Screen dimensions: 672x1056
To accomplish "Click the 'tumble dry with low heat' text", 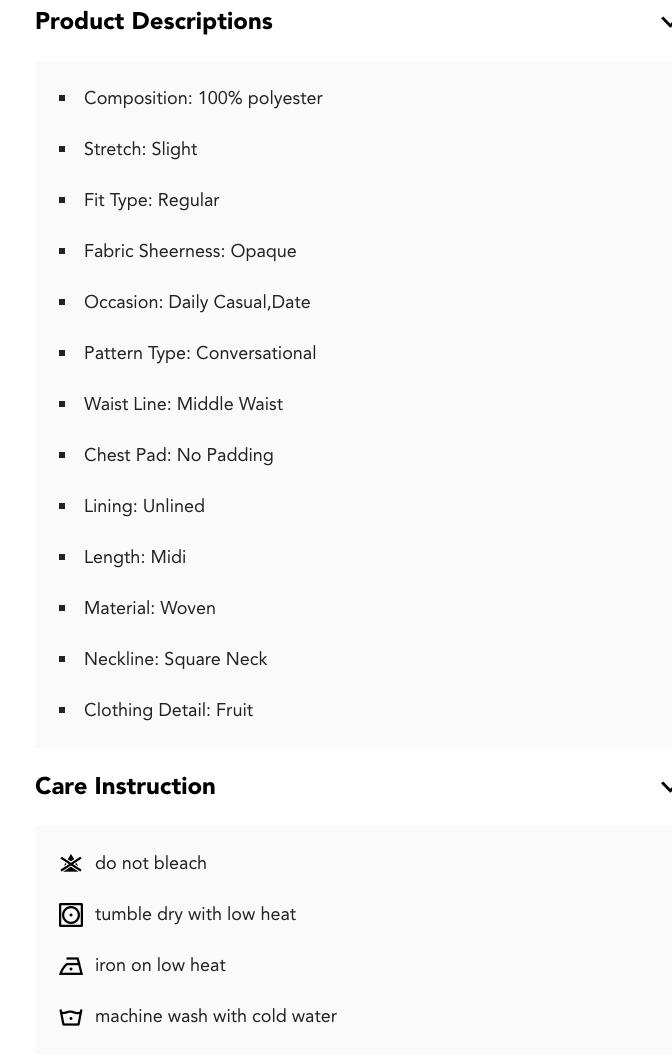I will point(195,915).
